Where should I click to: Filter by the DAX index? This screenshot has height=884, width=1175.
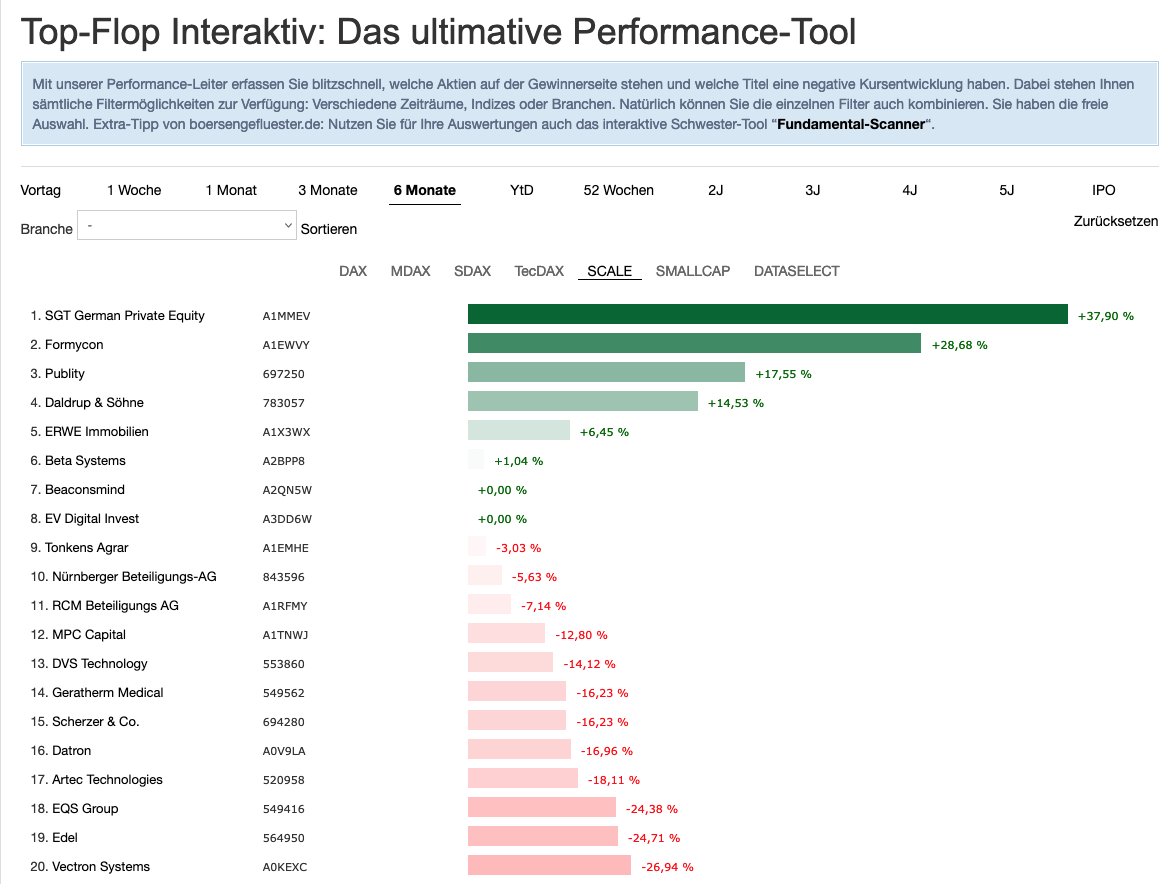(x=353, y=271)
